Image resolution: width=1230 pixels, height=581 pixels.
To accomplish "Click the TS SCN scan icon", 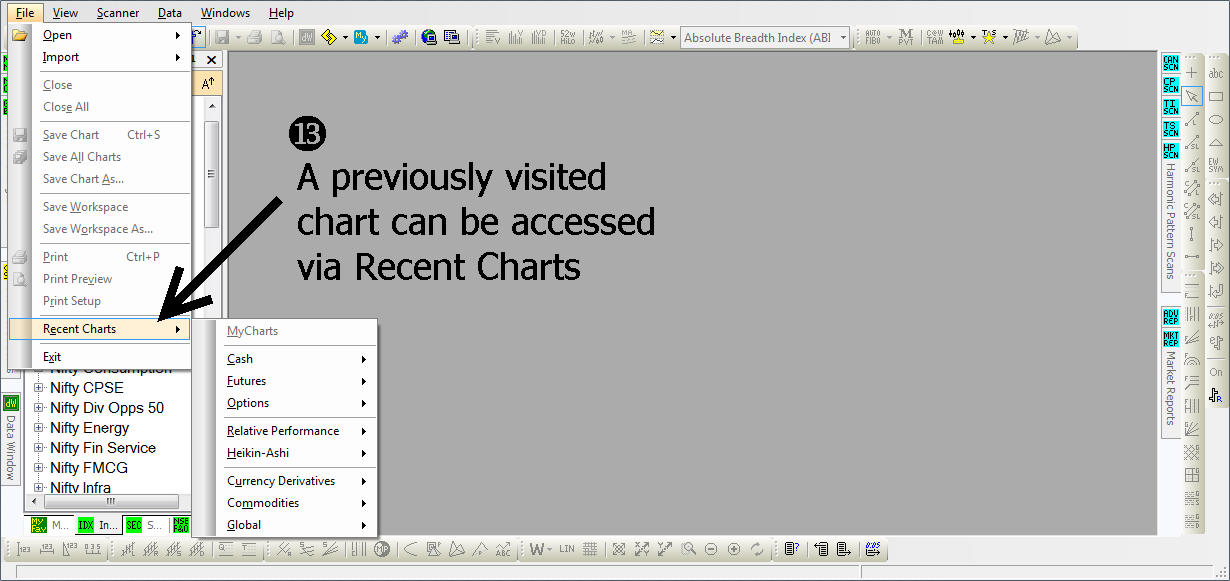I will pos(1171,129).
